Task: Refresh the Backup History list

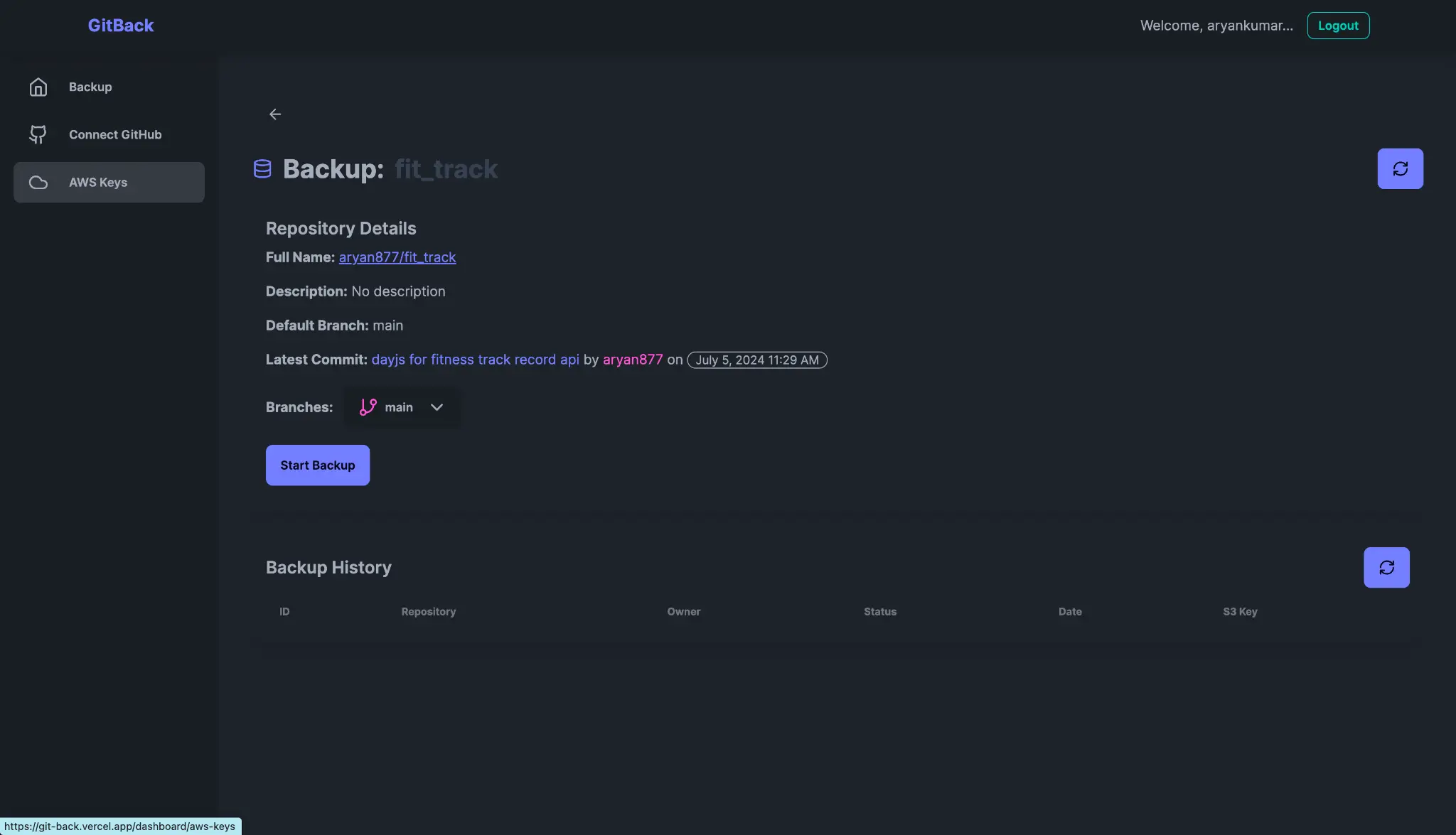Action: tap(1386, 567)
